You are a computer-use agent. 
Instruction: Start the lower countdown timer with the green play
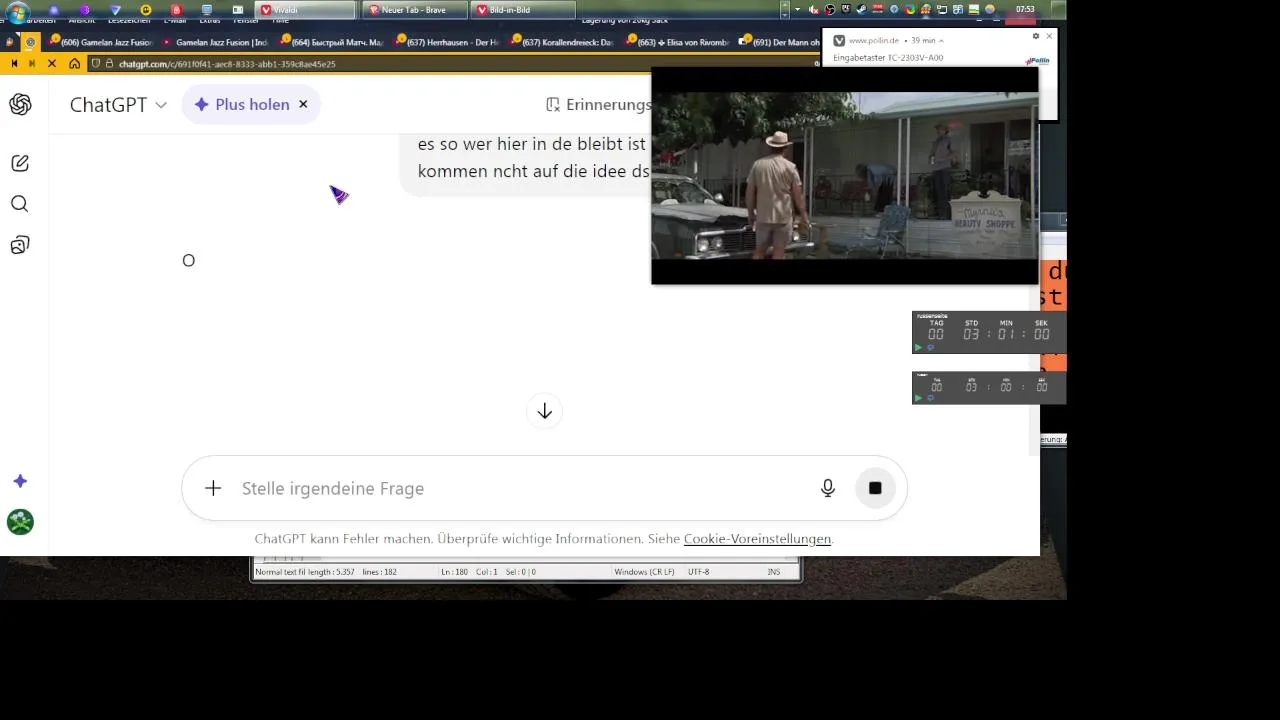919,398
